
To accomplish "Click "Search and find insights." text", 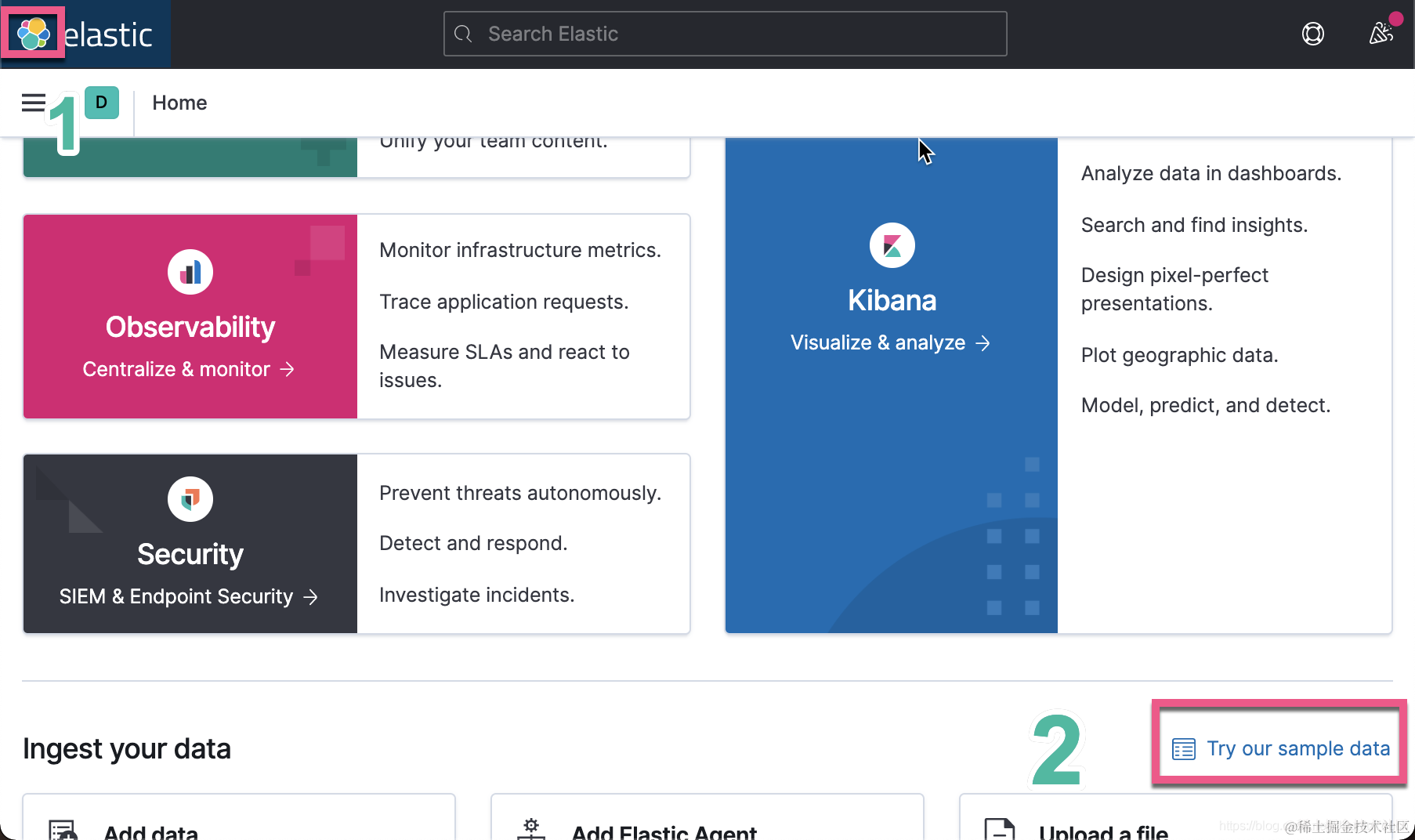I will click(1194, 225).
